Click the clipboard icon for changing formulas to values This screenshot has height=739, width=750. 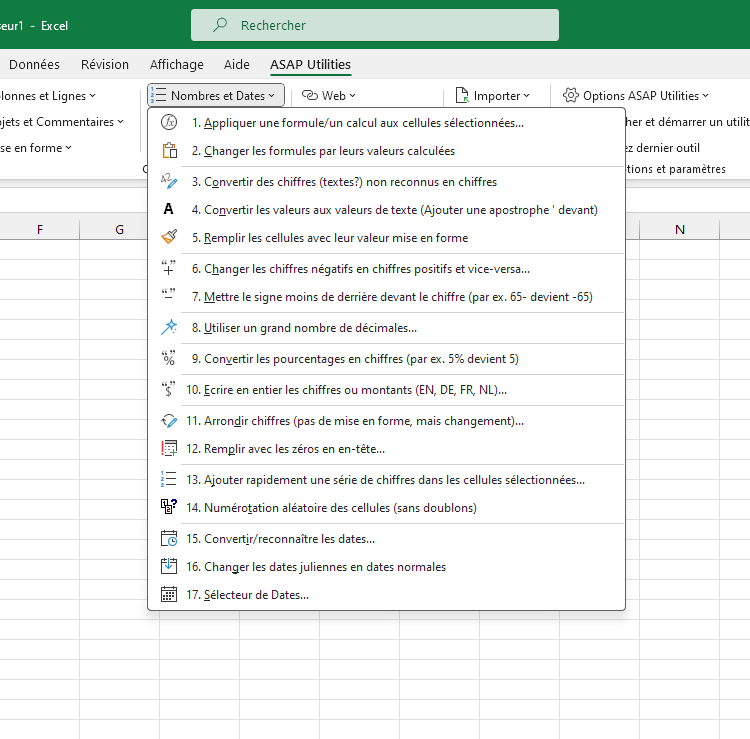[x=169, y=151]
